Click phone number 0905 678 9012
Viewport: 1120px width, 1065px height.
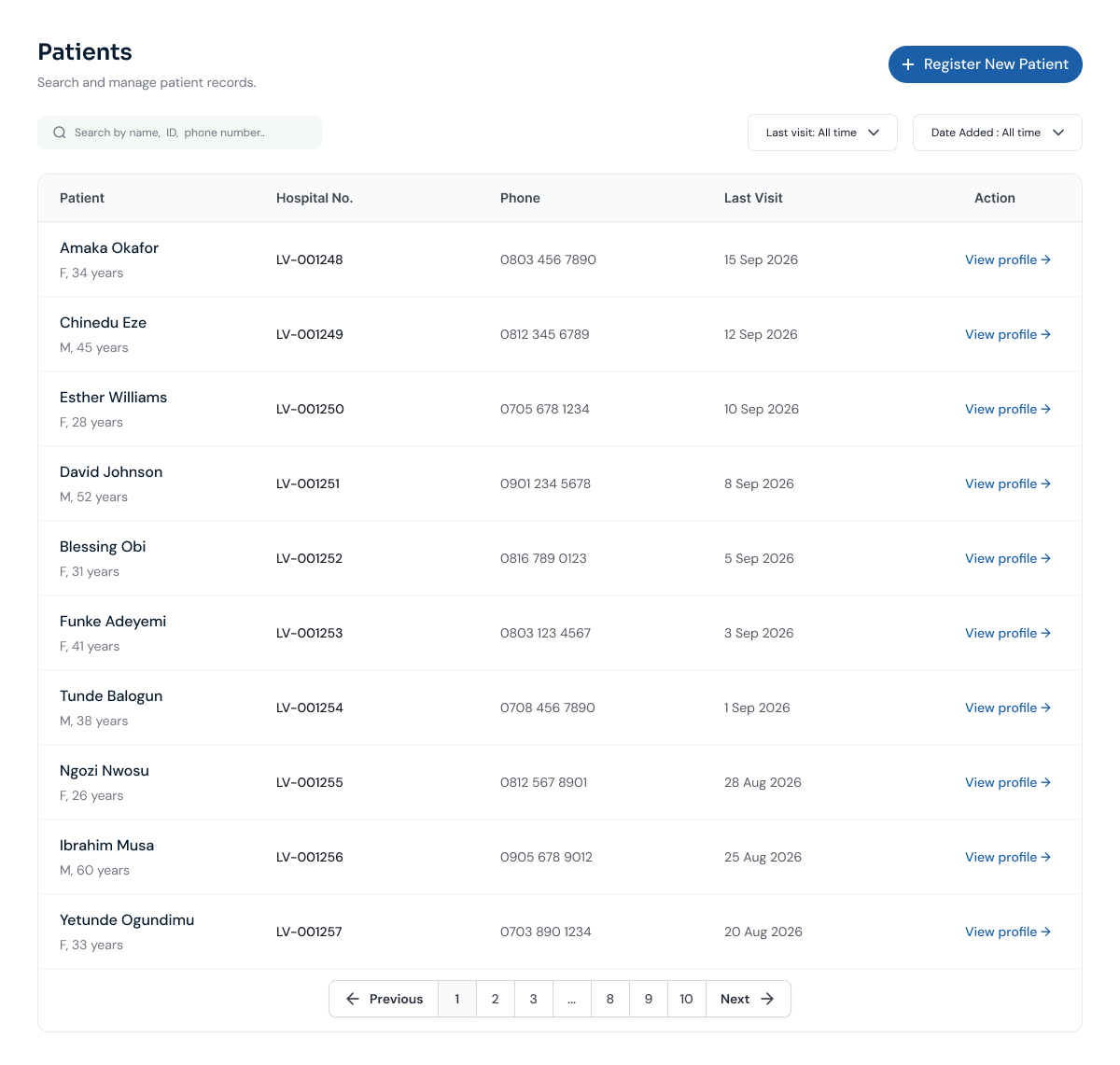(x=547, y=857)
